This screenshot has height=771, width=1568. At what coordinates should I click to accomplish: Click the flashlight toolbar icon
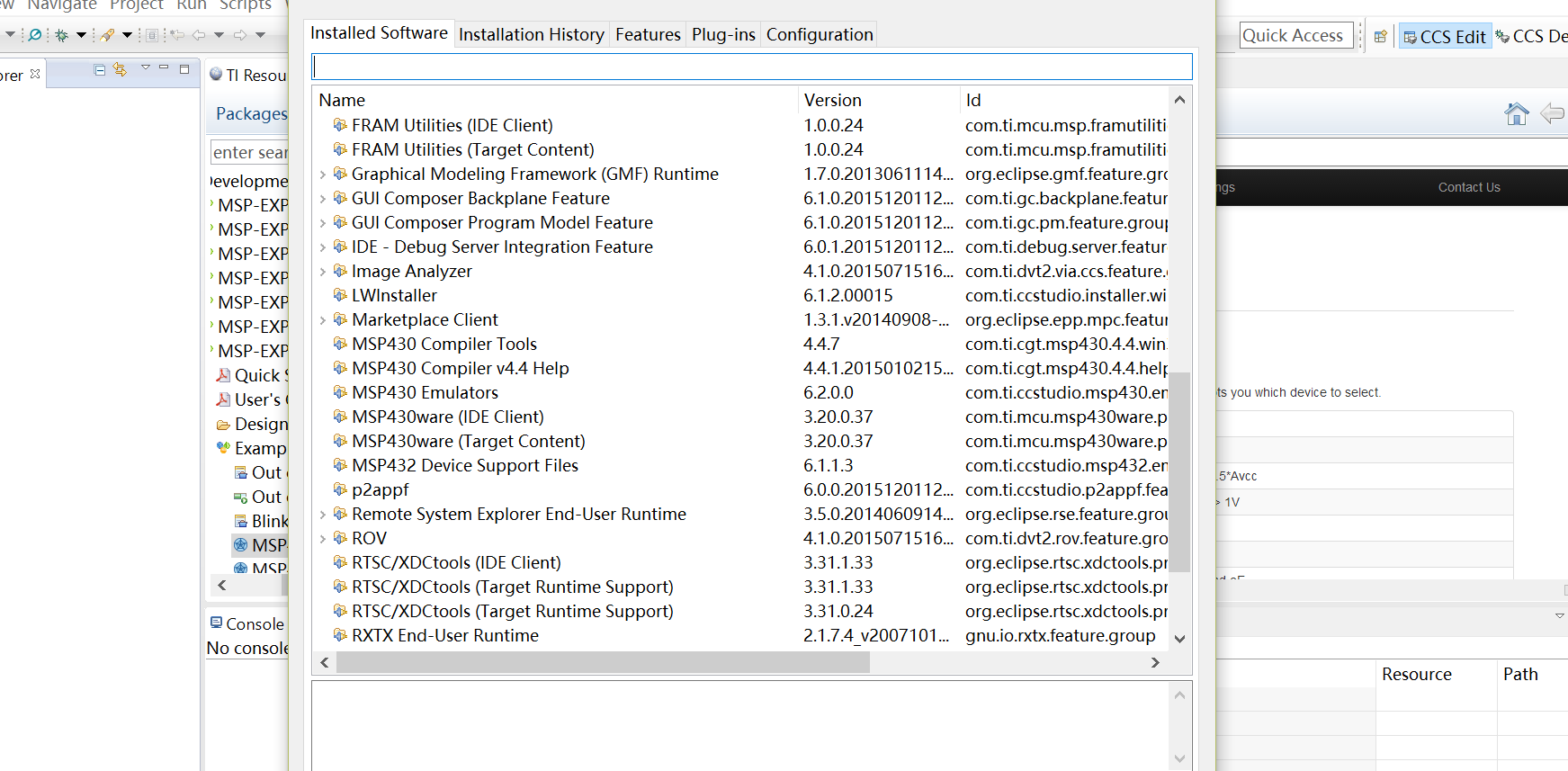108,35
